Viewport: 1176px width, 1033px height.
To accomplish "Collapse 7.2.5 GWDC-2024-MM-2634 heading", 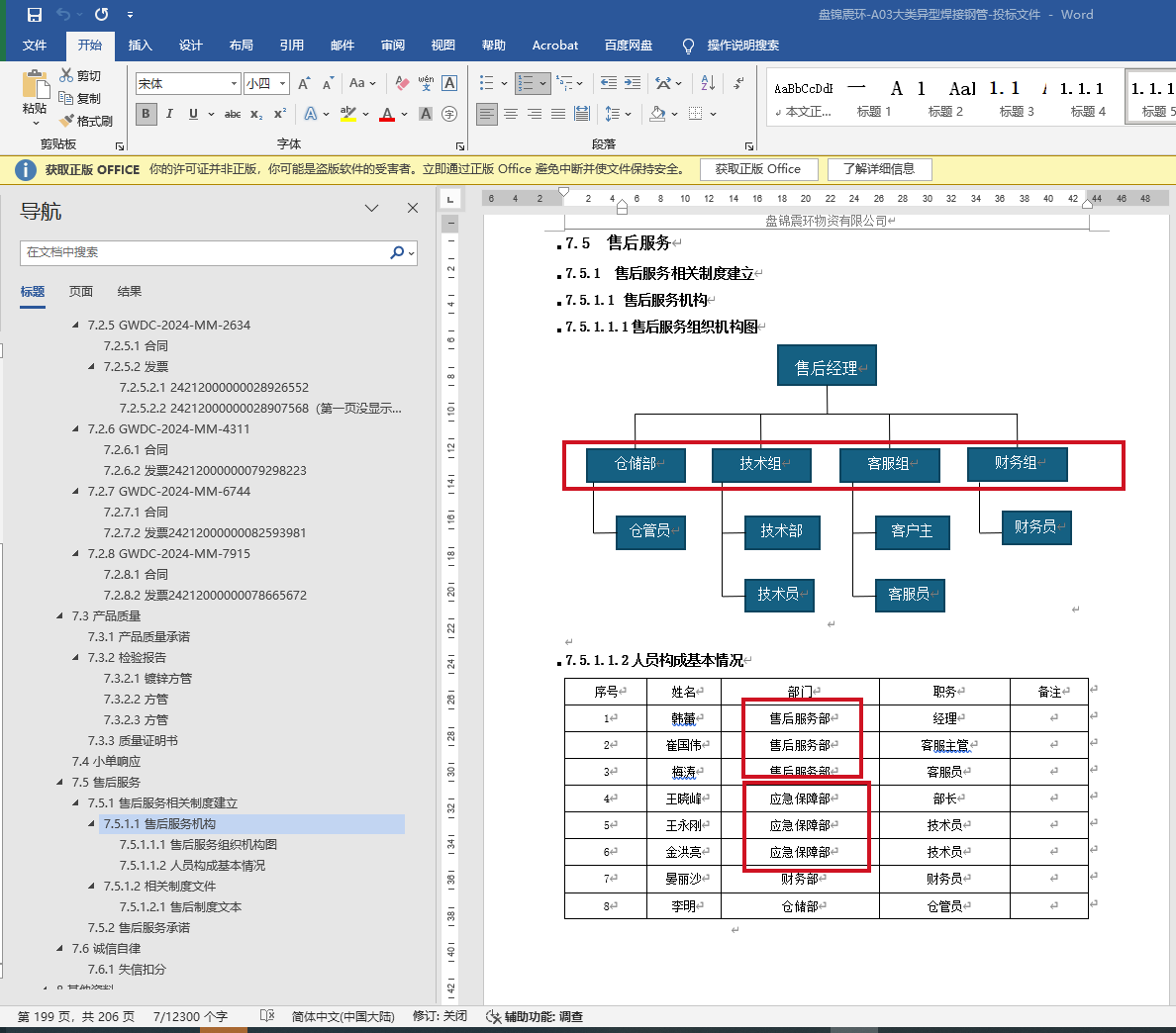I will click(76, 325).
